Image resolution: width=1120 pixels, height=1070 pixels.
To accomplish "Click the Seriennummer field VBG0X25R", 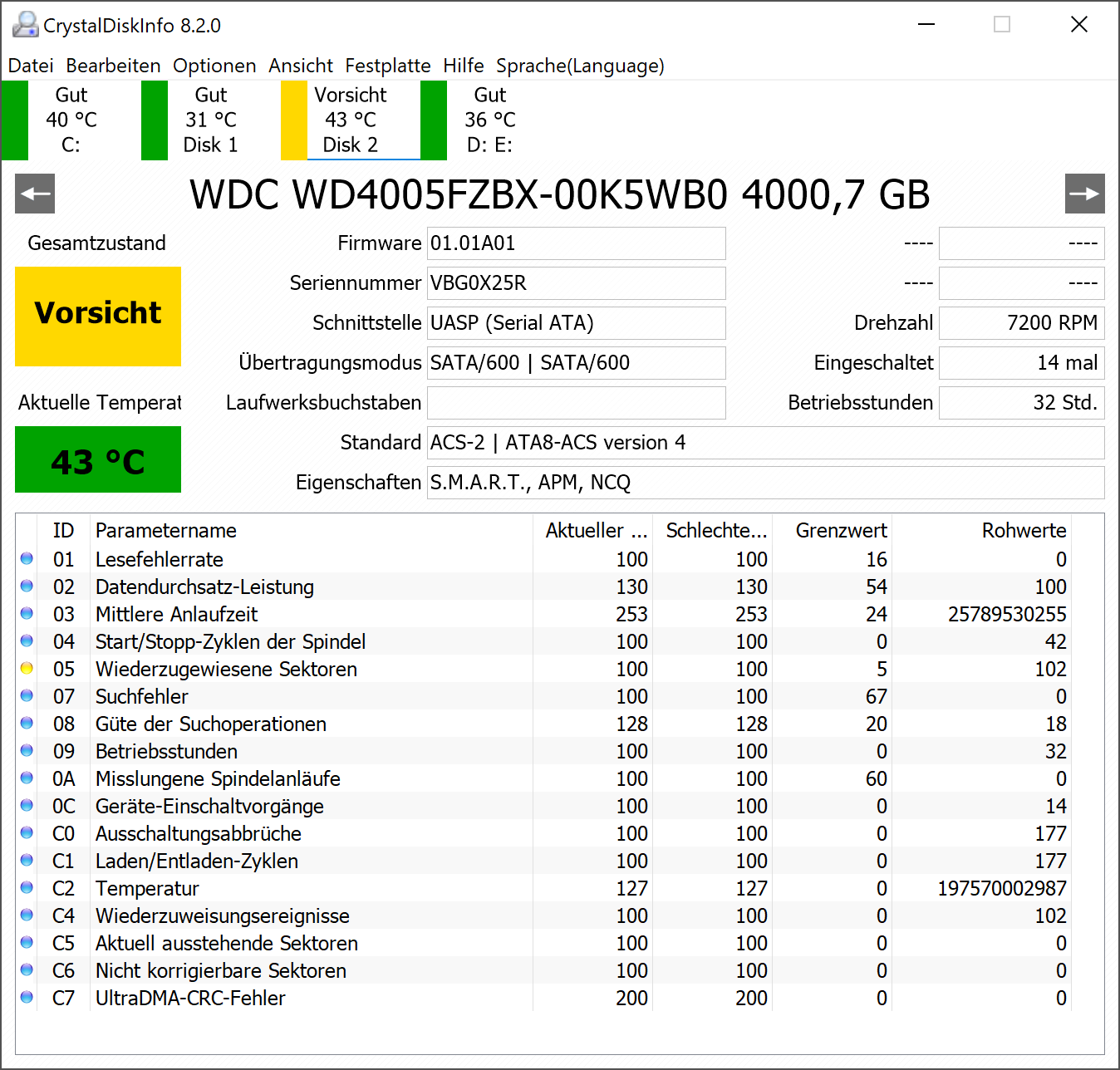I will click(x=577, y=283).
